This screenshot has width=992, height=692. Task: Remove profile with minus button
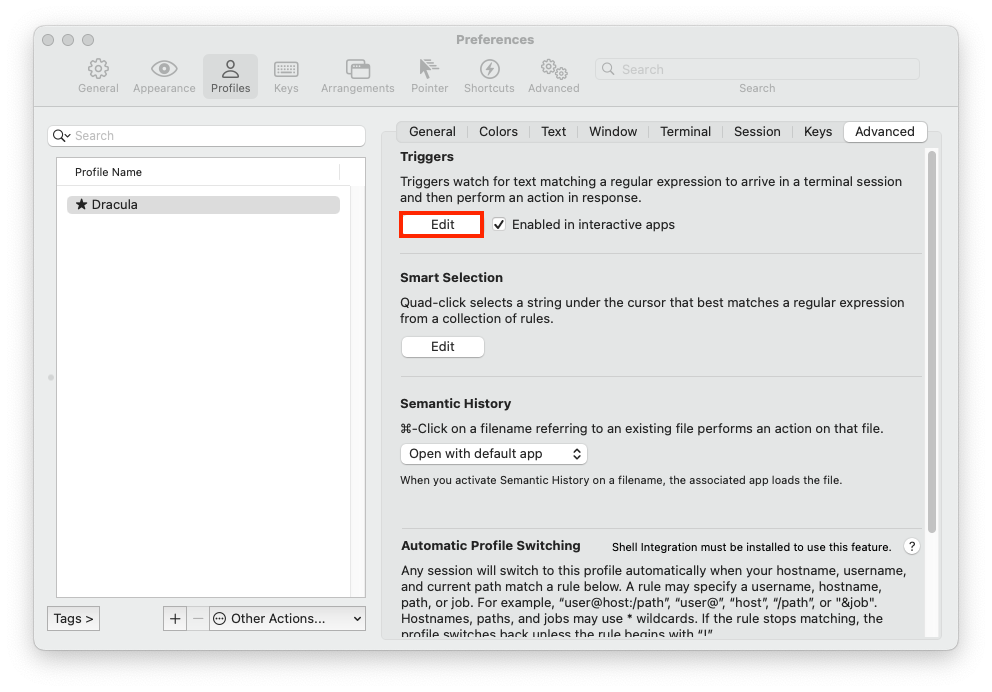click(198, 619)
